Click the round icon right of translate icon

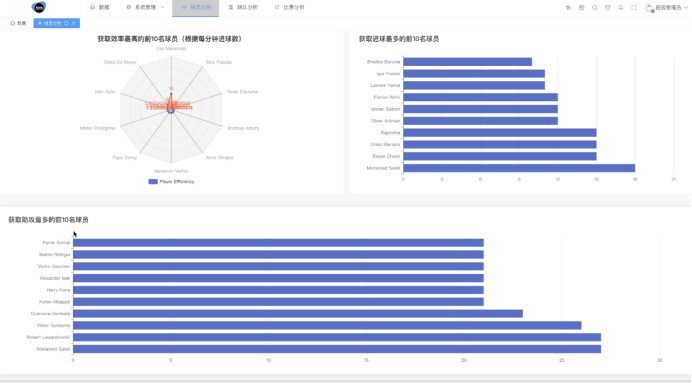point(582,8)
